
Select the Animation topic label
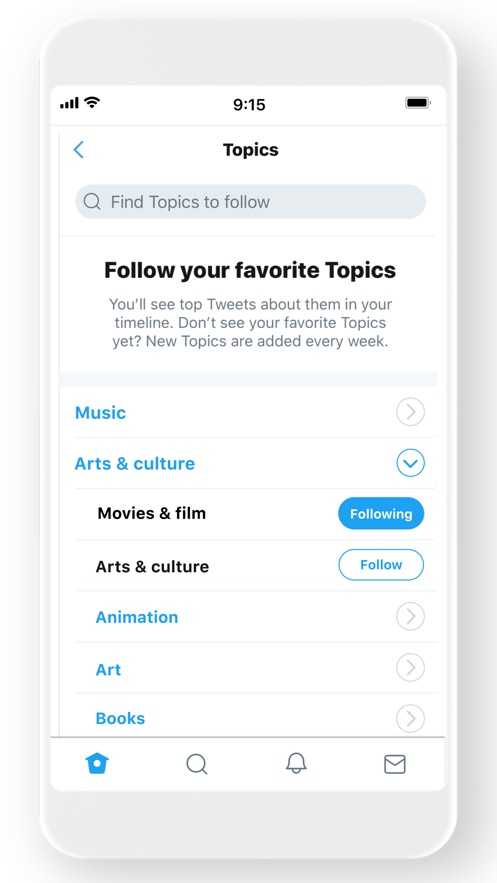[137, 617]
